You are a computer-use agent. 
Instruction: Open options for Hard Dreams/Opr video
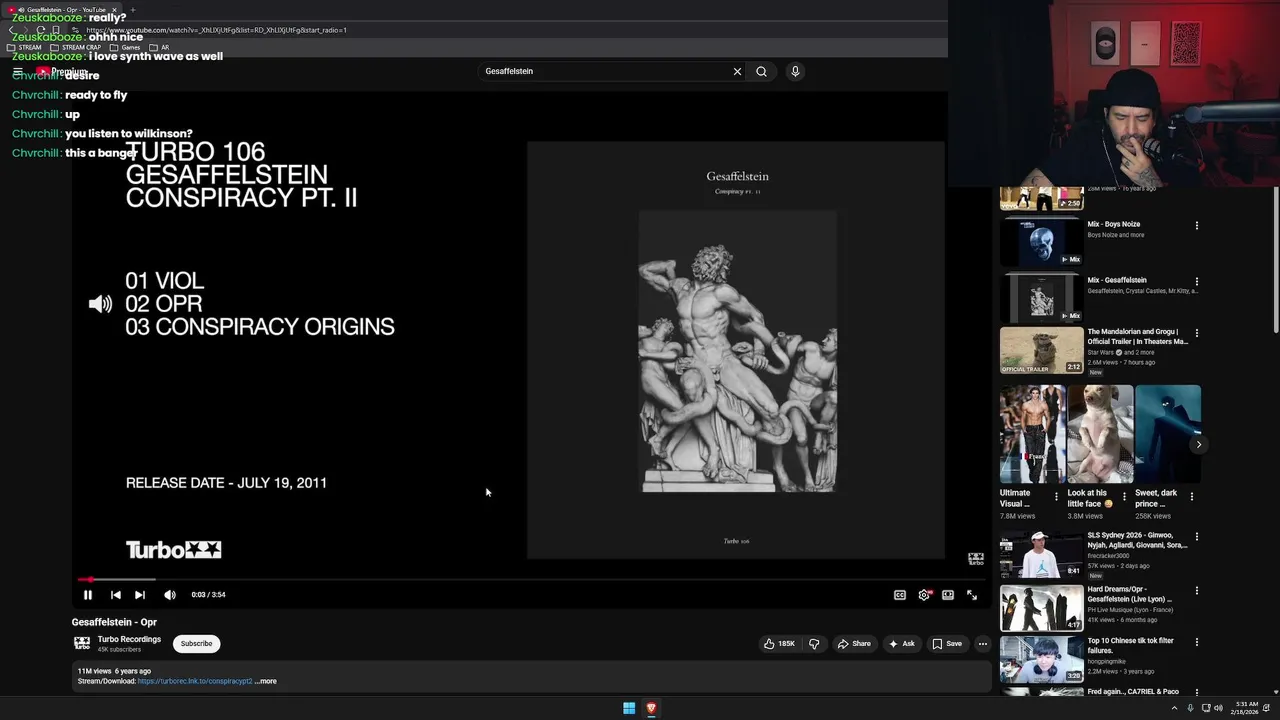point(1196,591)
